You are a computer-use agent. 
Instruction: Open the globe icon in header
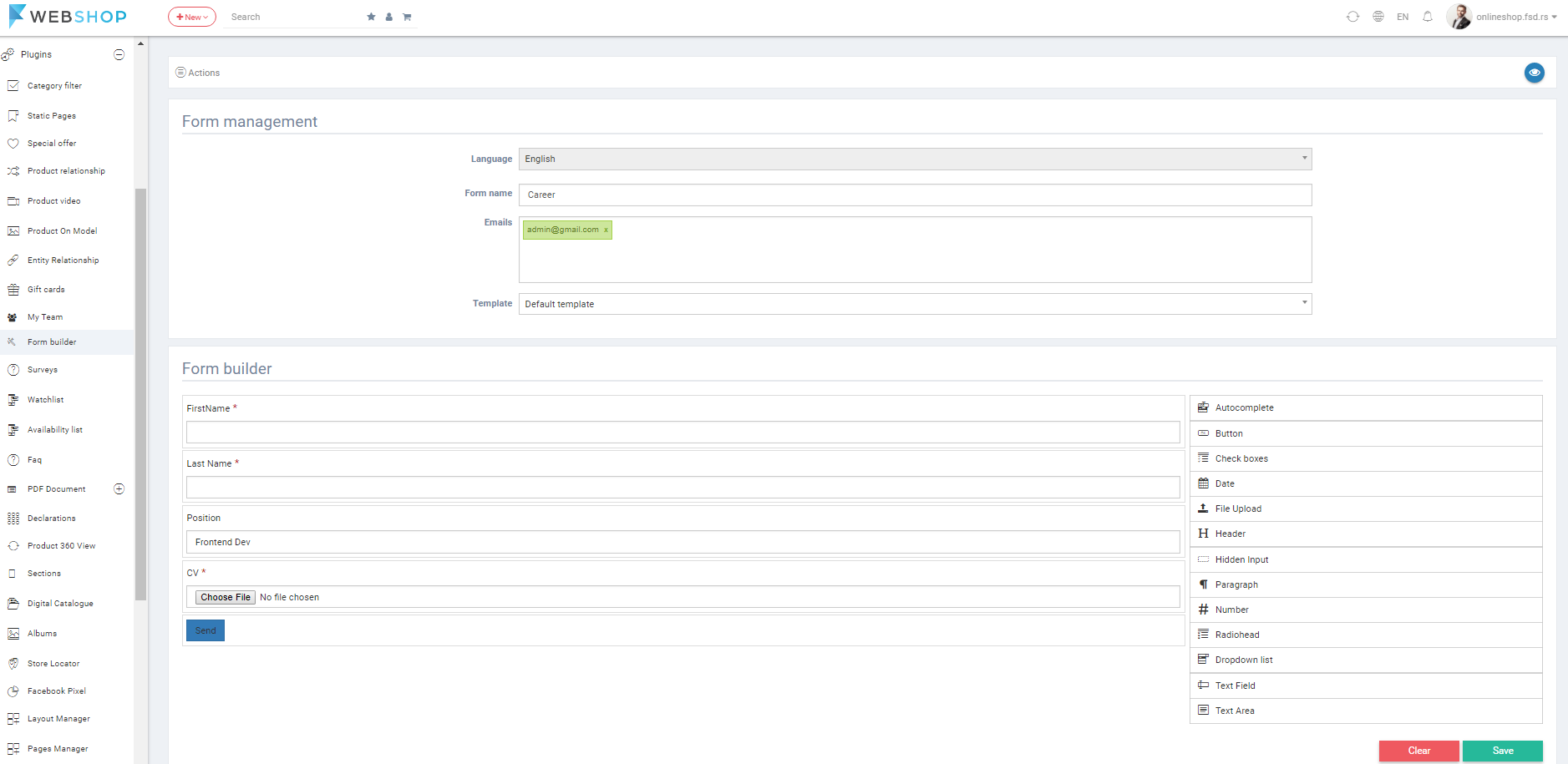point(1378,17)
